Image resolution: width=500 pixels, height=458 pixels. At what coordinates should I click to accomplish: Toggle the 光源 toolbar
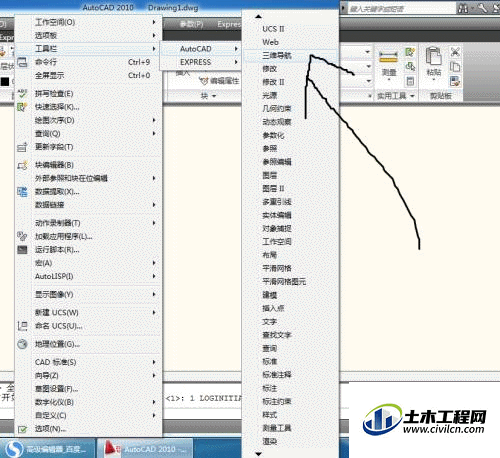290,95
